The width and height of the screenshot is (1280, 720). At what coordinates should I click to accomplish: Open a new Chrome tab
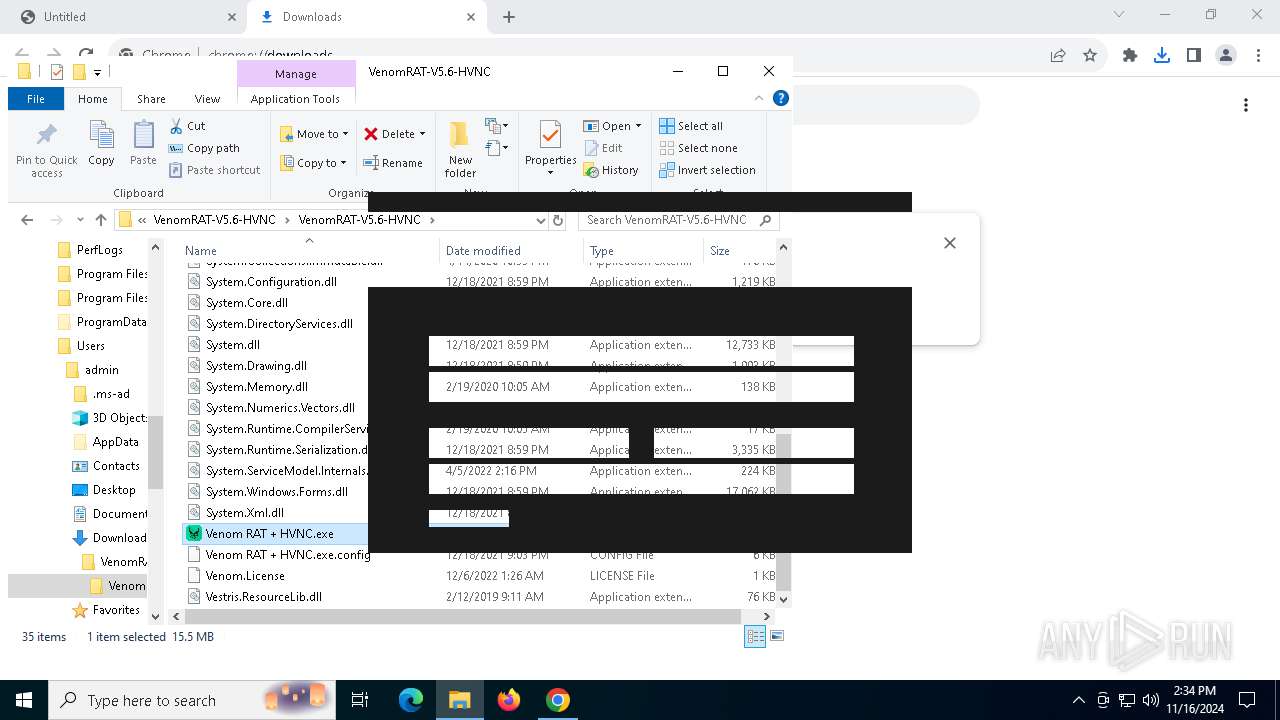[x=509, y=17]
